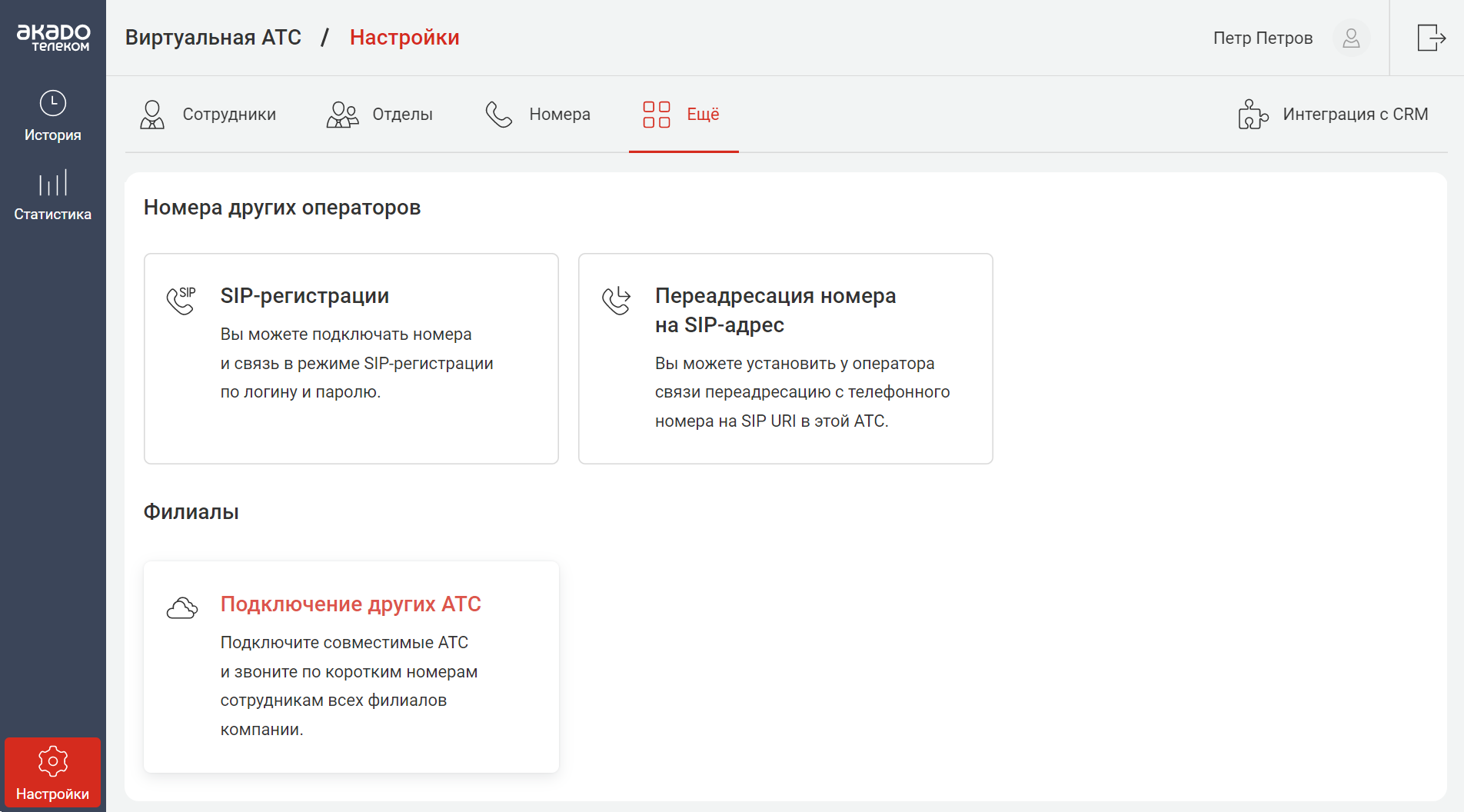Open the Статистика bar chart icon

pos(53,183)
